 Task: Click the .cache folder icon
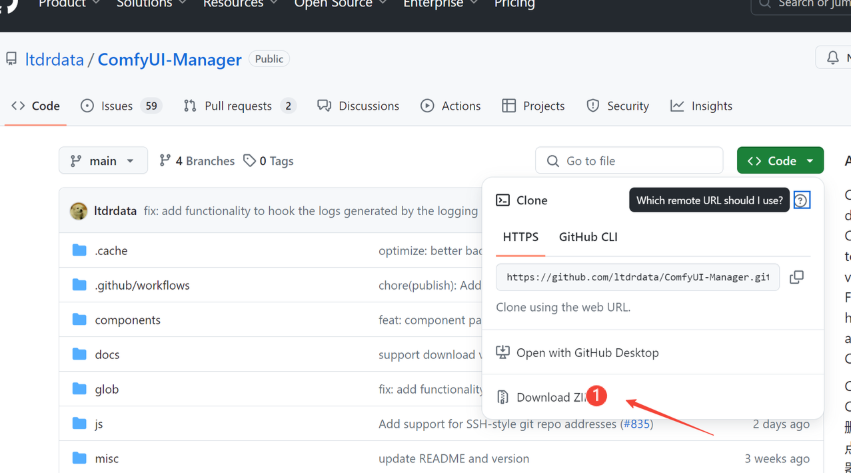(x=79, y=250)
